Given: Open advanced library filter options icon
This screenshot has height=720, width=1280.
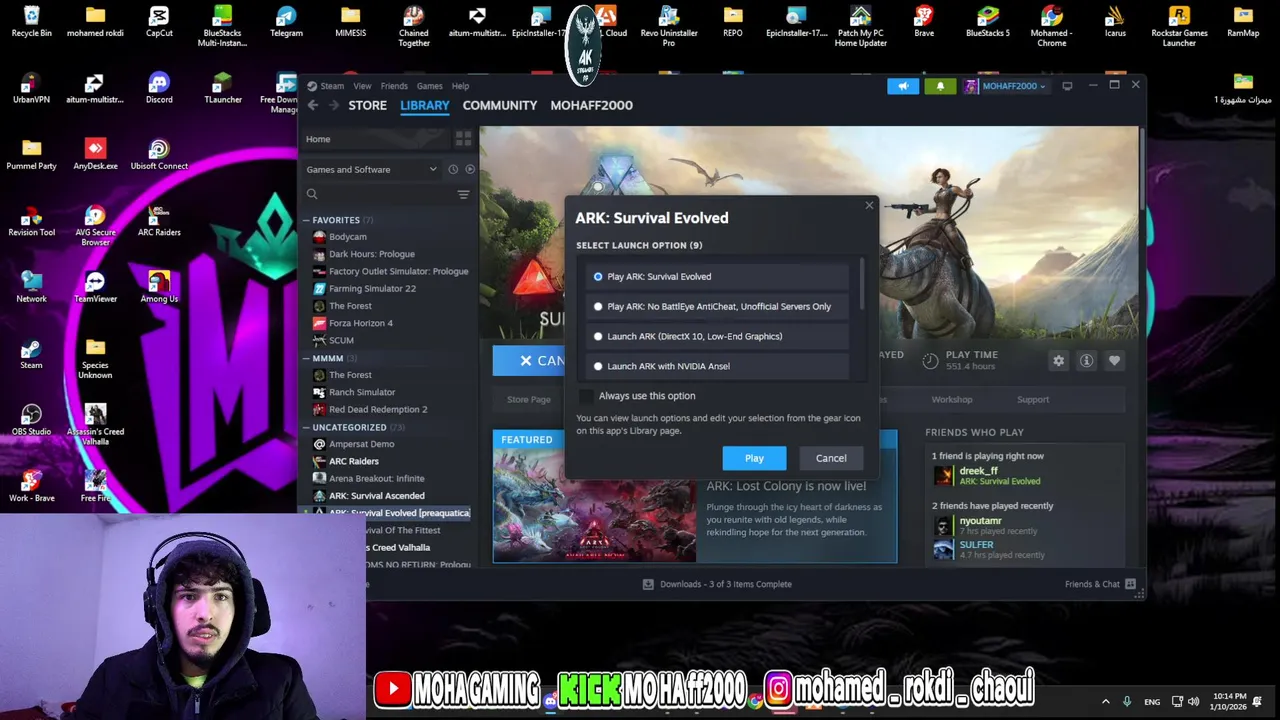Looking at the screenshot, I should tap(463, 194).
